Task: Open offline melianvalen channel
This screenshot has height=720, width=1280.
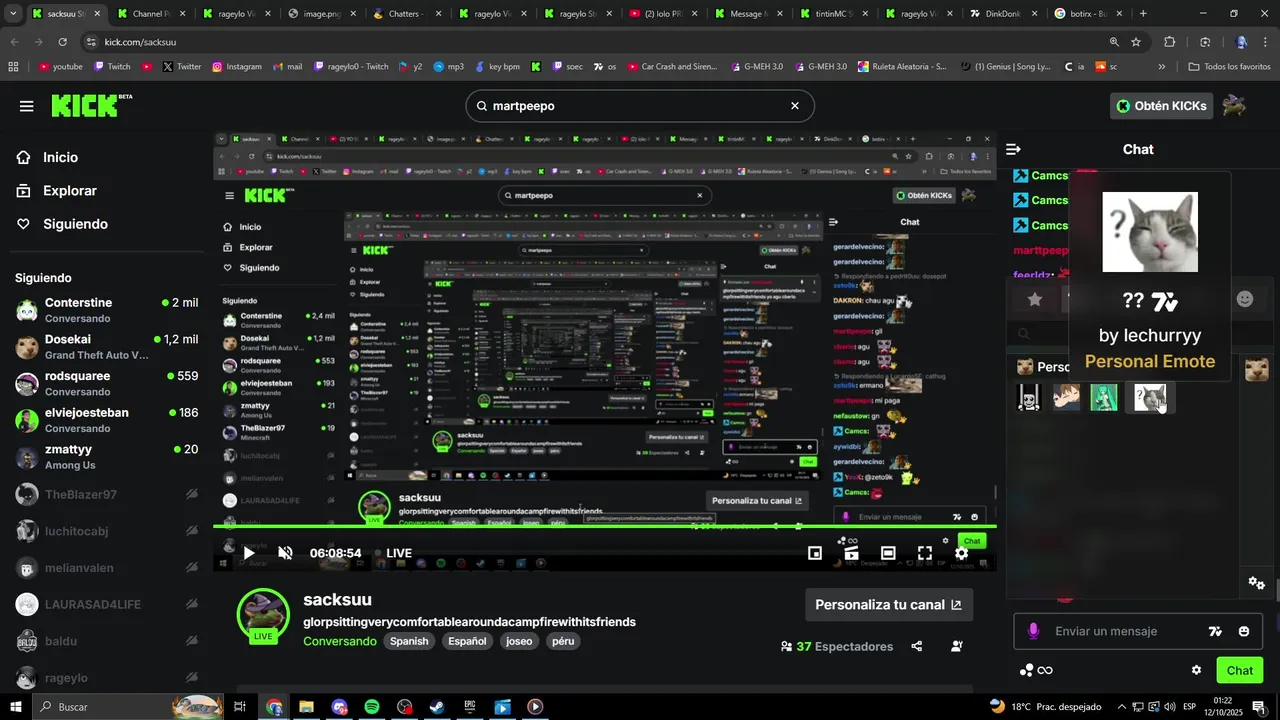Action: tap(106, 568)
